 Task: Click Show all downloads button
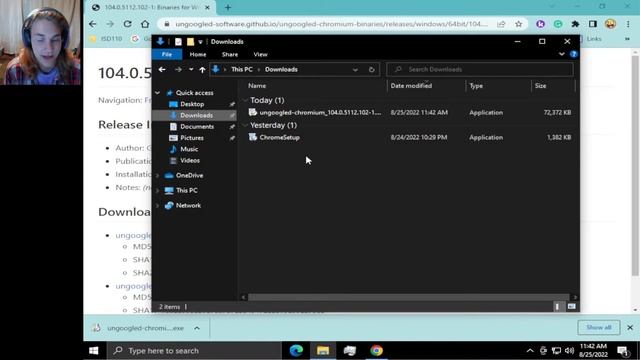(x=599, y=327)
